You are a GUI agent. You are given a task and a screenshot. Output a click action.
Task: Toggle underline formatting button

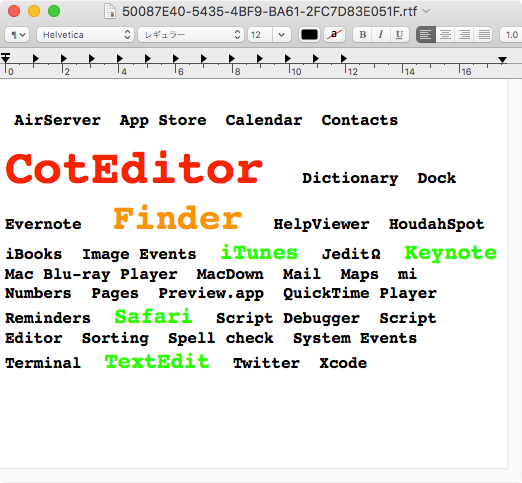[399, 35]
